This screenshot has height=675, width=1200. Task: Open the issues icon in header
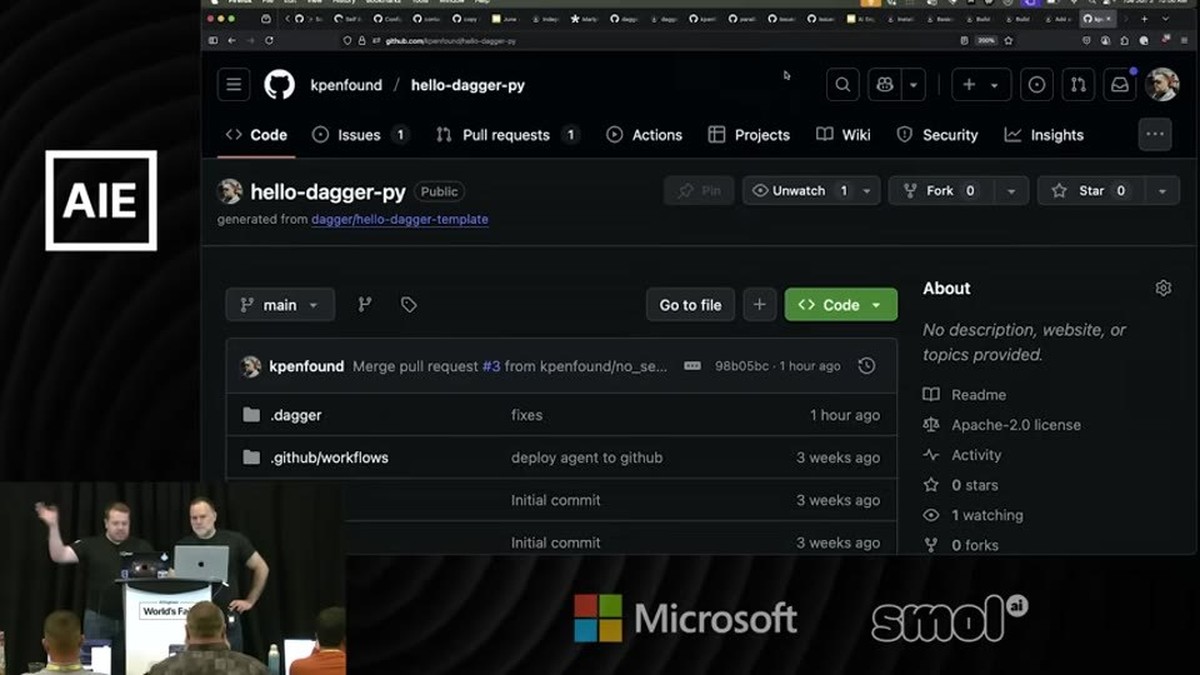(x=1037, y=85)
